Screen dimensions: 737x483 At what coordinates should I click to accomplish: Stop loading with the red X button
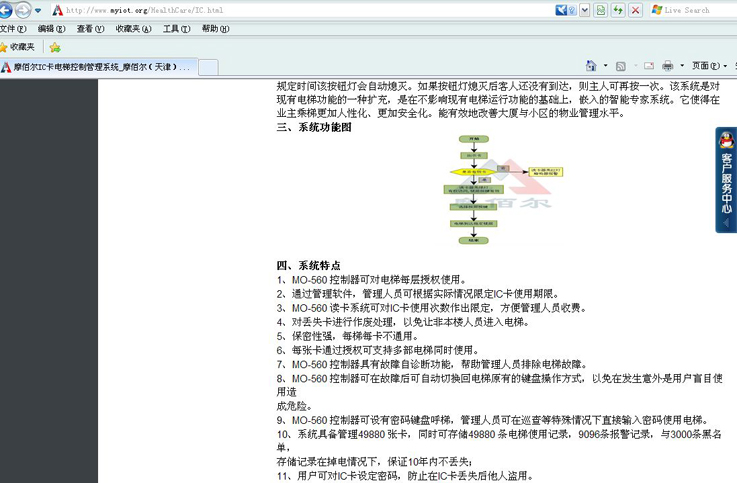click(x=635, y=10)
